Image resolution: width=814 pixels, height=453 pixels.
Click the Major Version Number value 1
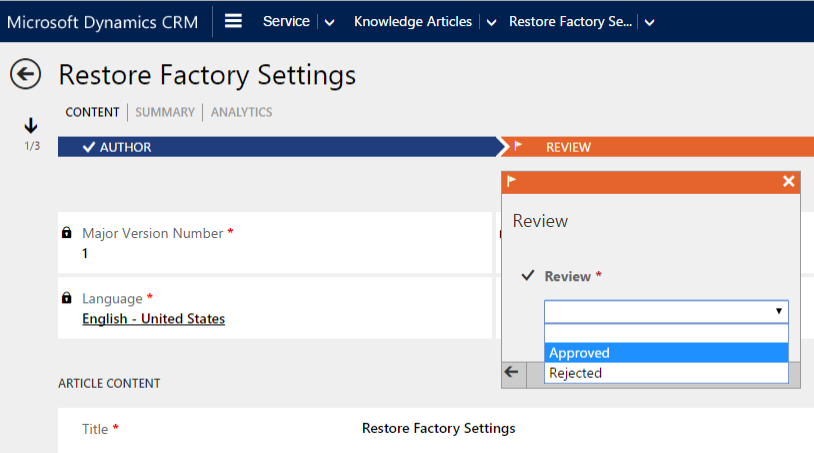85,253
